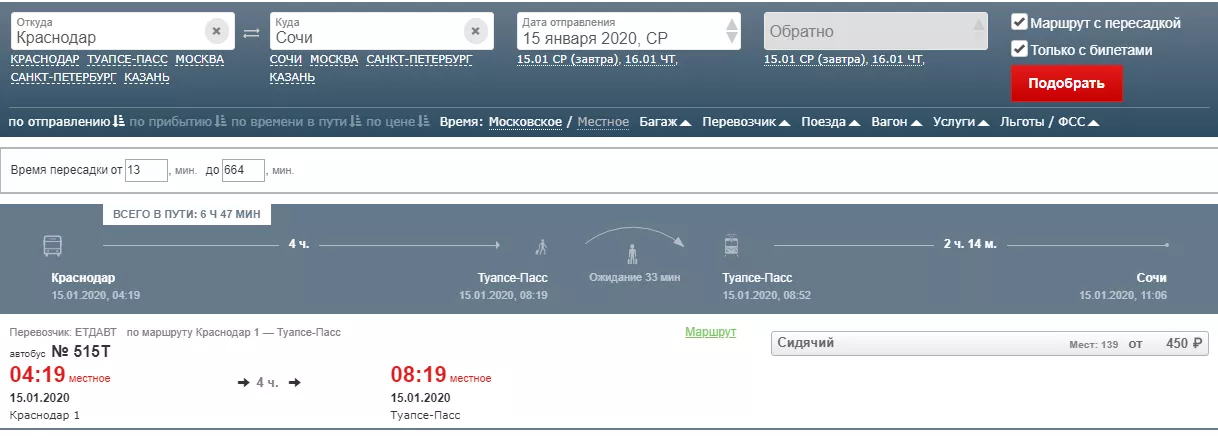Expand the Багаж filter
This screenshot has height=436, width=1218.
(665, 122)
